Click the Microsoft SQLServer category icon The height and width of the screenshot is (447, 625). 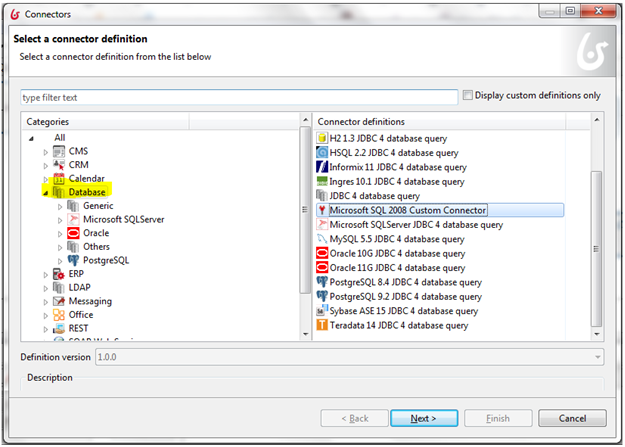pos(73,220)
